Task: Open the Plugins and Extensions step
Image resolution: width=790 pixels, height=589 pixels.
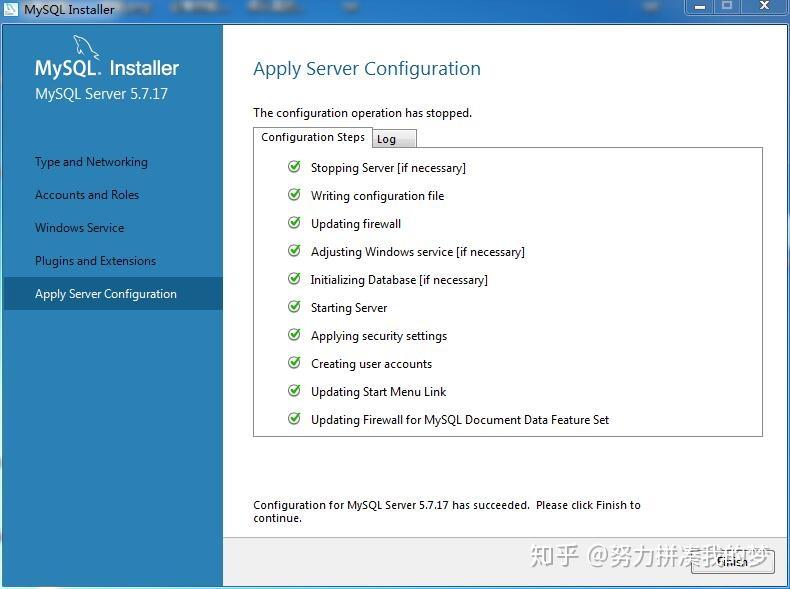Action: [x=95, y=261]
